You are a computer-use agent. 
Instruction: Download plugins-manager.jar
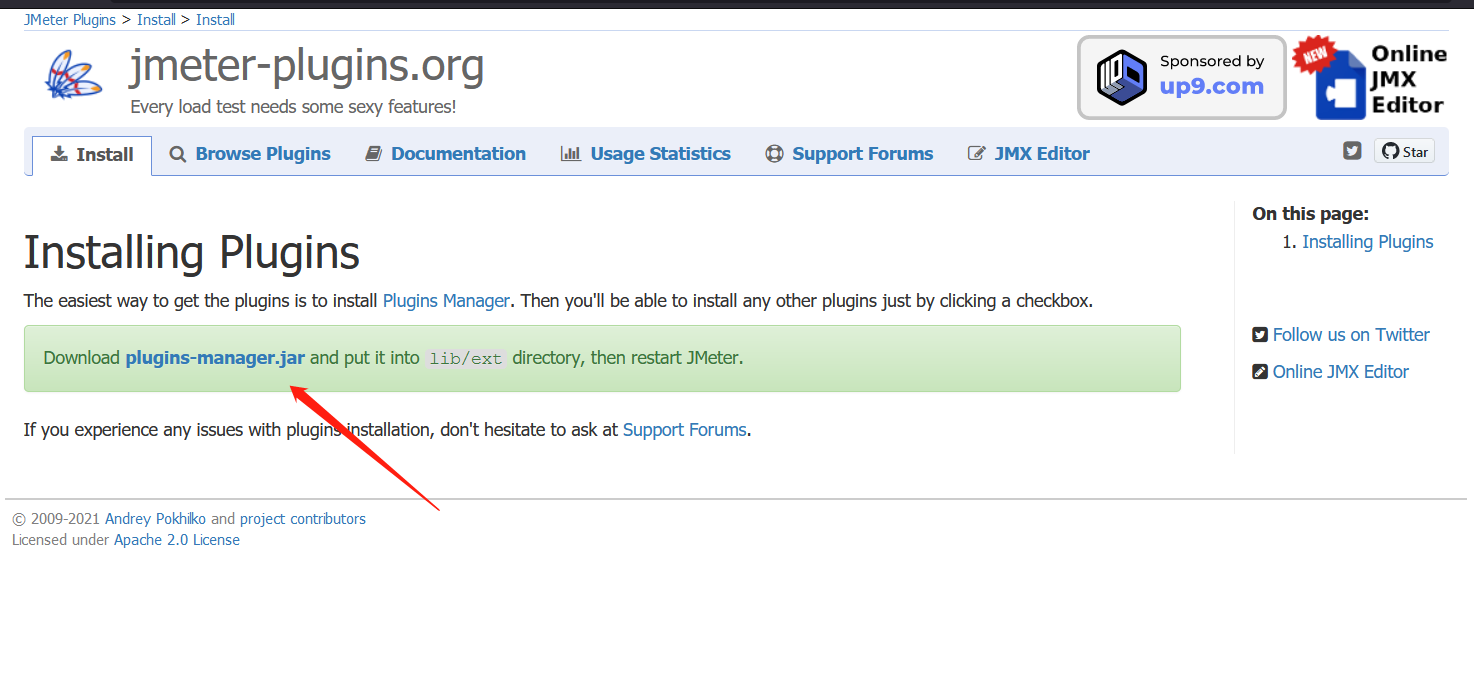pos(215,357)
